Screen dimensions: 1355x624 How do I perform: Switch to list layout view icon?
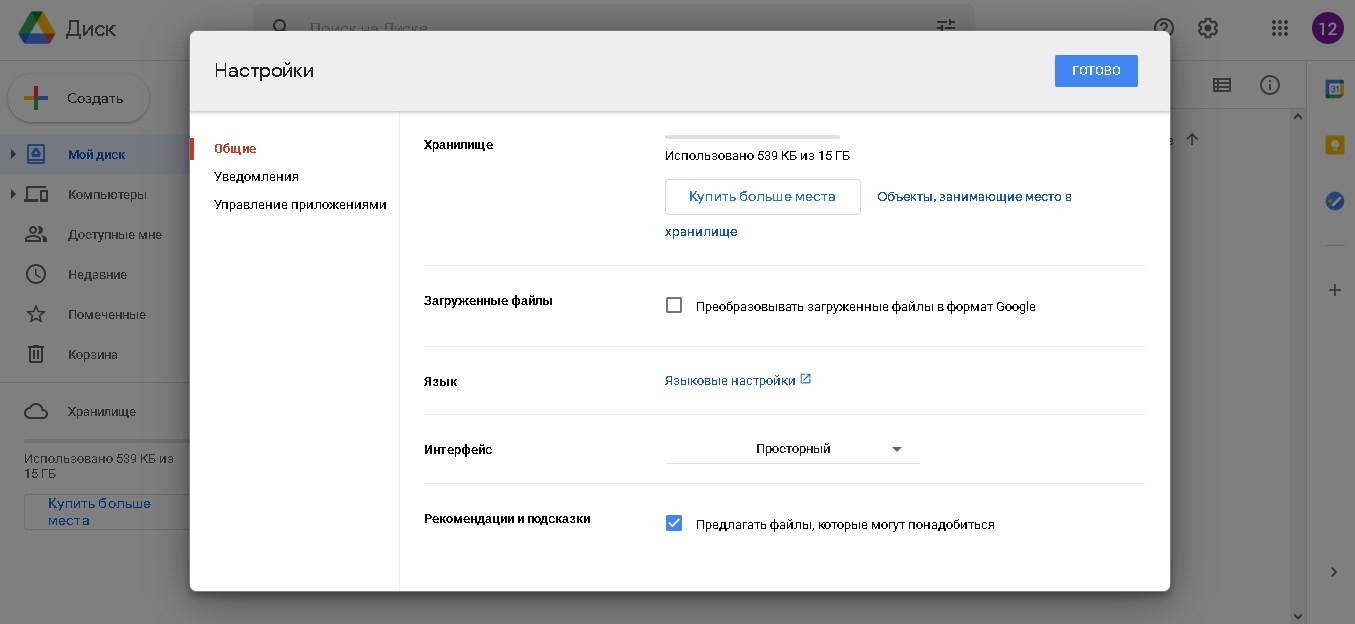pos(1221,85)
